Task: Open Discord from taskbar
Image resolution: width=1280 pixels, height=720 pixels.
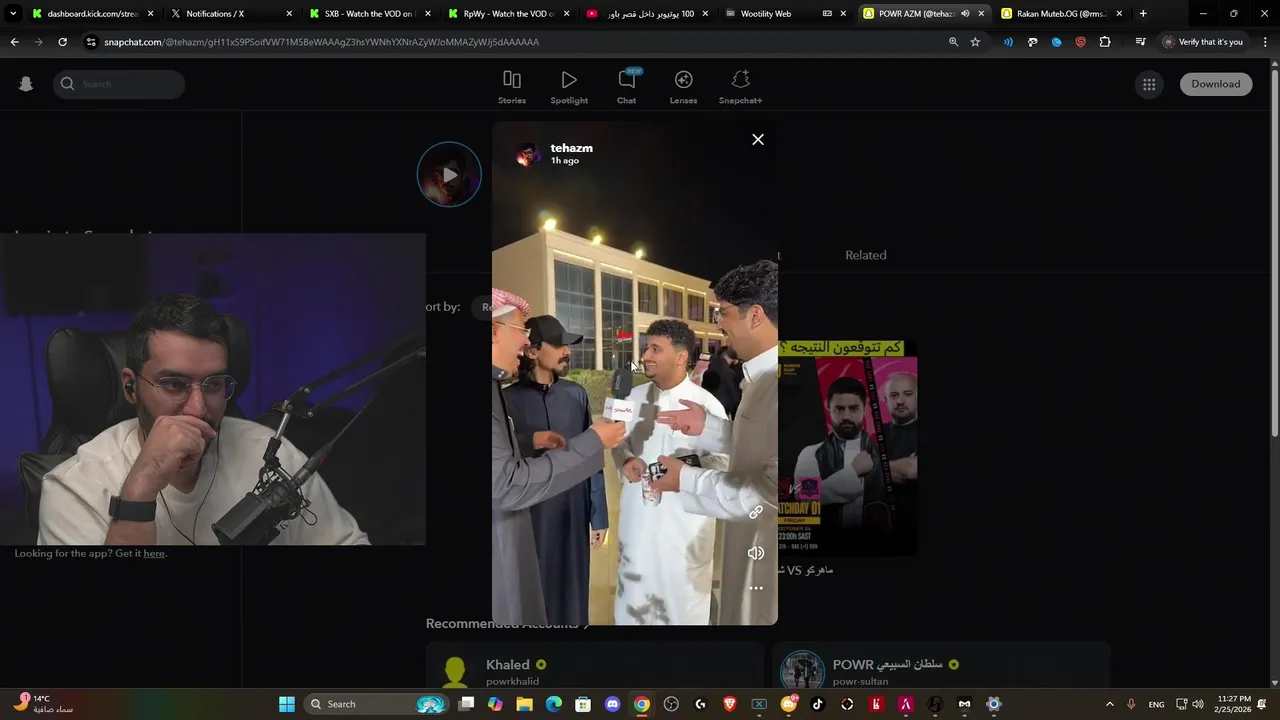Action: pos(612,704)
